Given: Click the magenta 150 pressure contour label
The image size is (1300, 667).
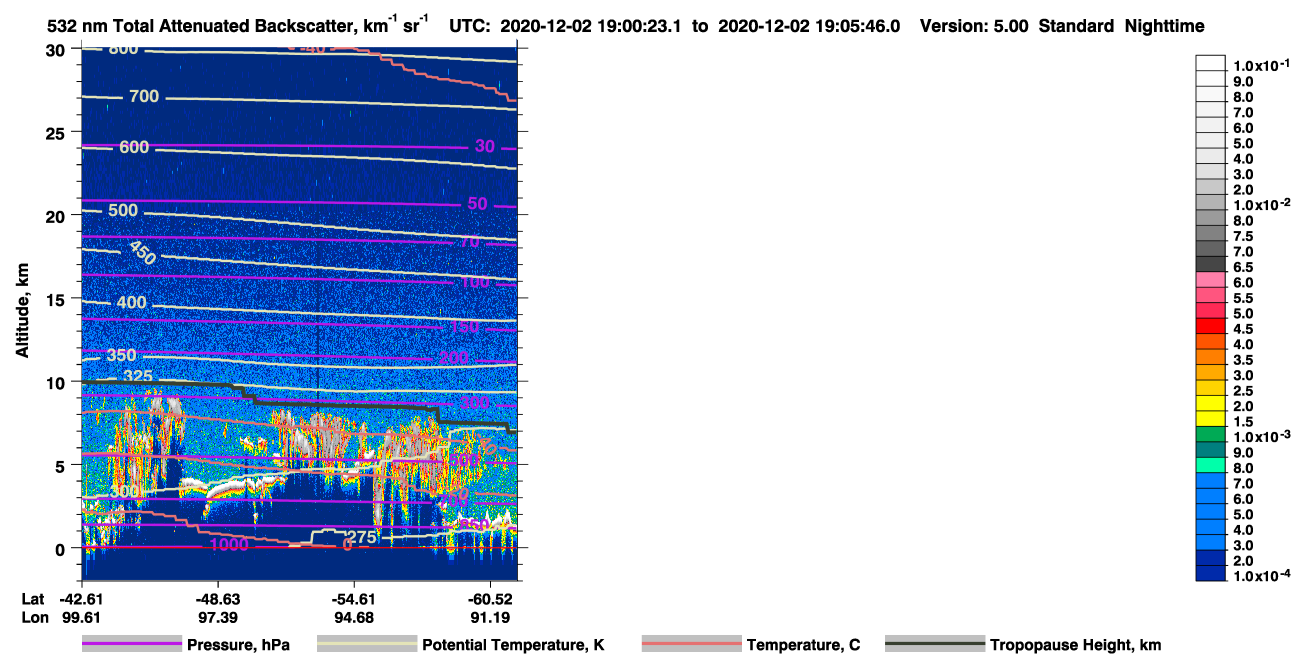Looking at the screenshot, I should pyautogui.click(x=464, y=327).
